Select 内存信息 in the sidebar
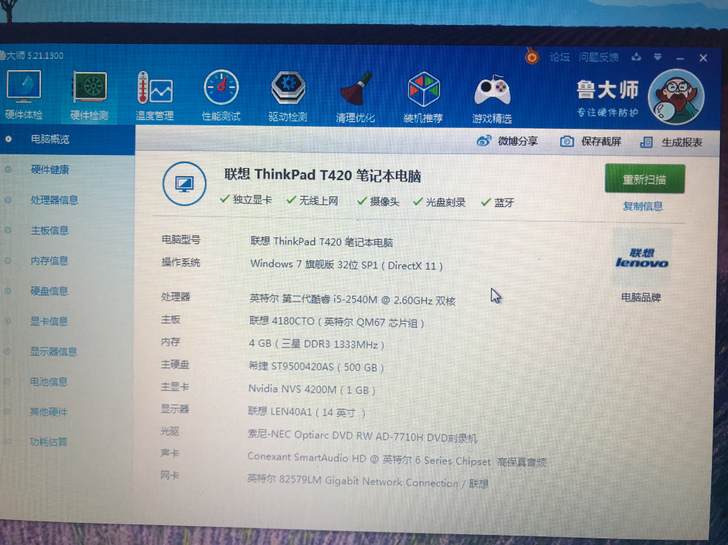728x545 pixels. (x=49, y=260)
